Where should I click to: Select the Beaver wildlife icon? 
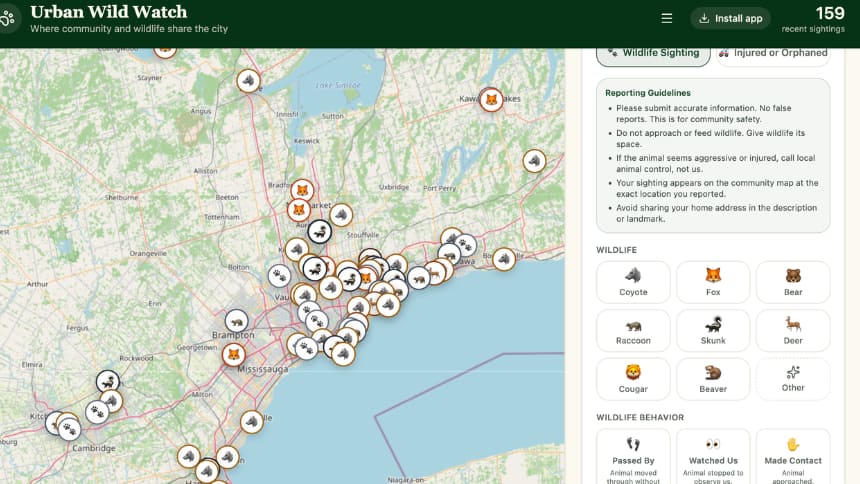coord(712,379)
